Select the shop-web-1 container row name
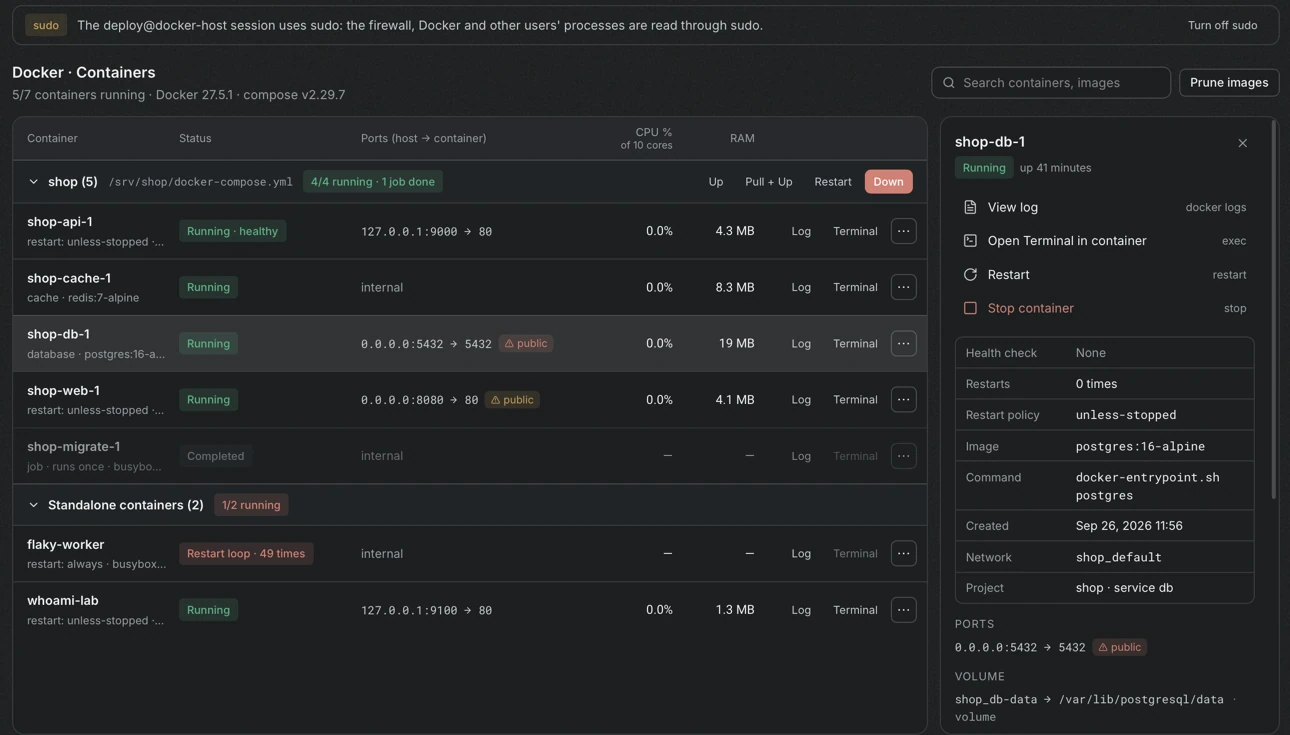The height and width of the screenshot is (735, 1290). point(63,391)
